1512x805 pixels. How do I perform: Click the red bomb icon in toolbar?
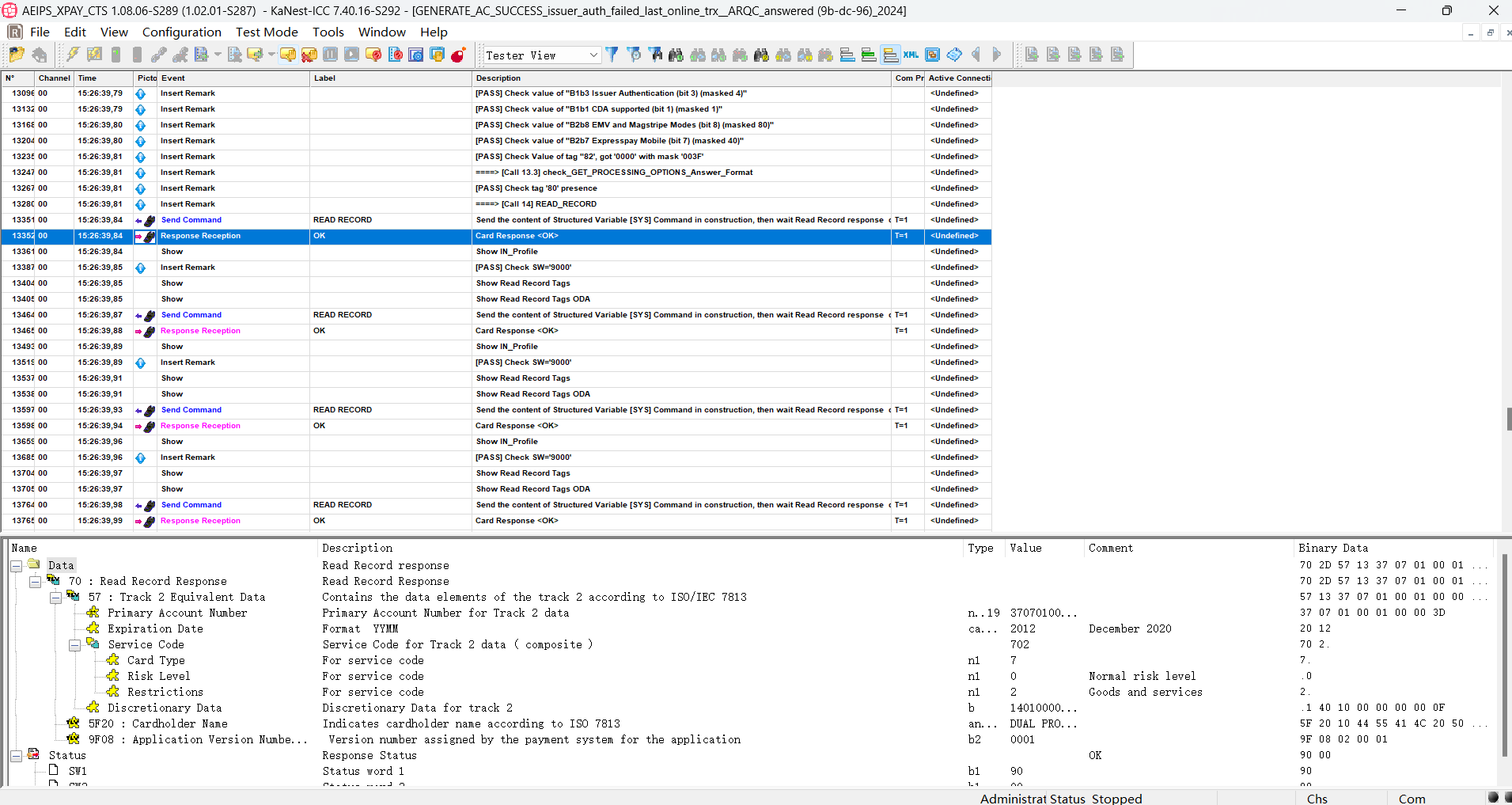pyautogui.click(x=458, y=55)
